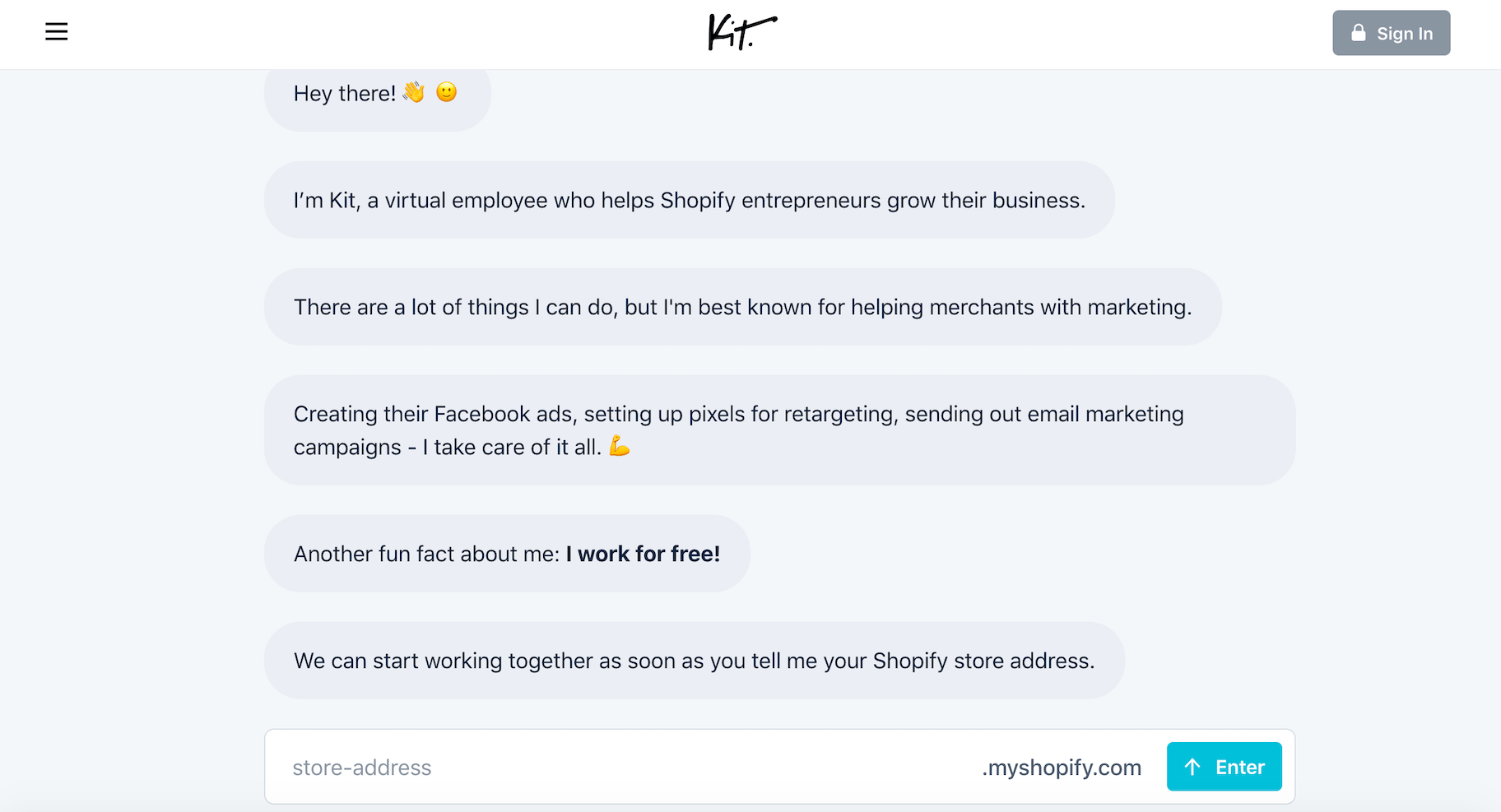Click the .myshopify.com suffix text
This screenshot has width=1501, height=812.
(1061, 768)
